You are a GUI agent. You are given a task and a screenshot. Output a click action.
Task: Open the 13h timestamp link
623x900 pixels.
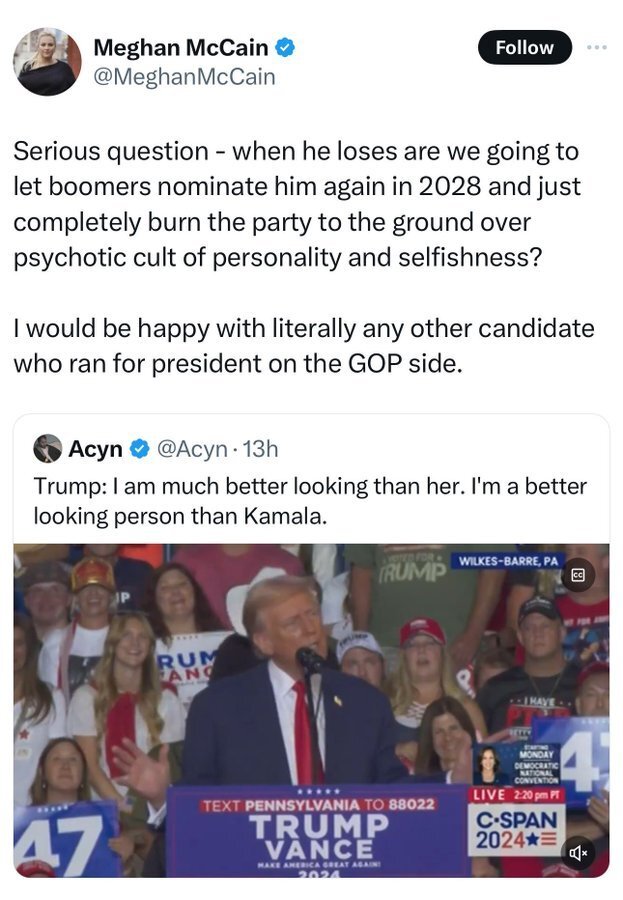[260, 449]
